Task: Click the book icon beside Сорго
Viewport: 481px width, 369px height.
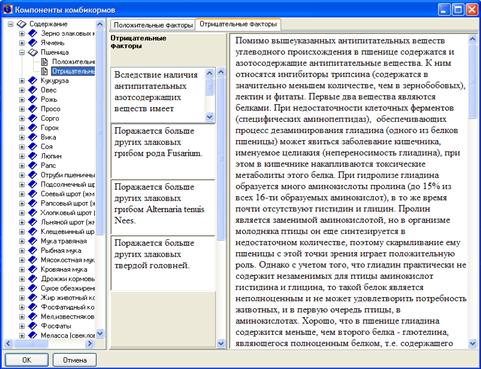Action: click(32, 118)
